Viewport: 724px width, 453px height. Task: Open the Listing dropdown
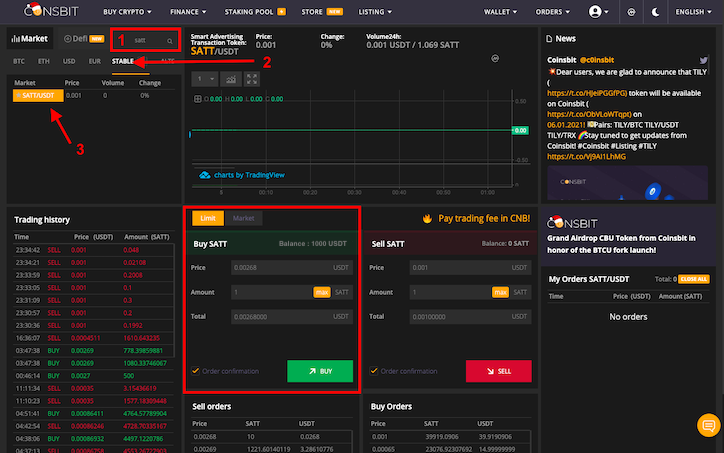click(375, 12)
